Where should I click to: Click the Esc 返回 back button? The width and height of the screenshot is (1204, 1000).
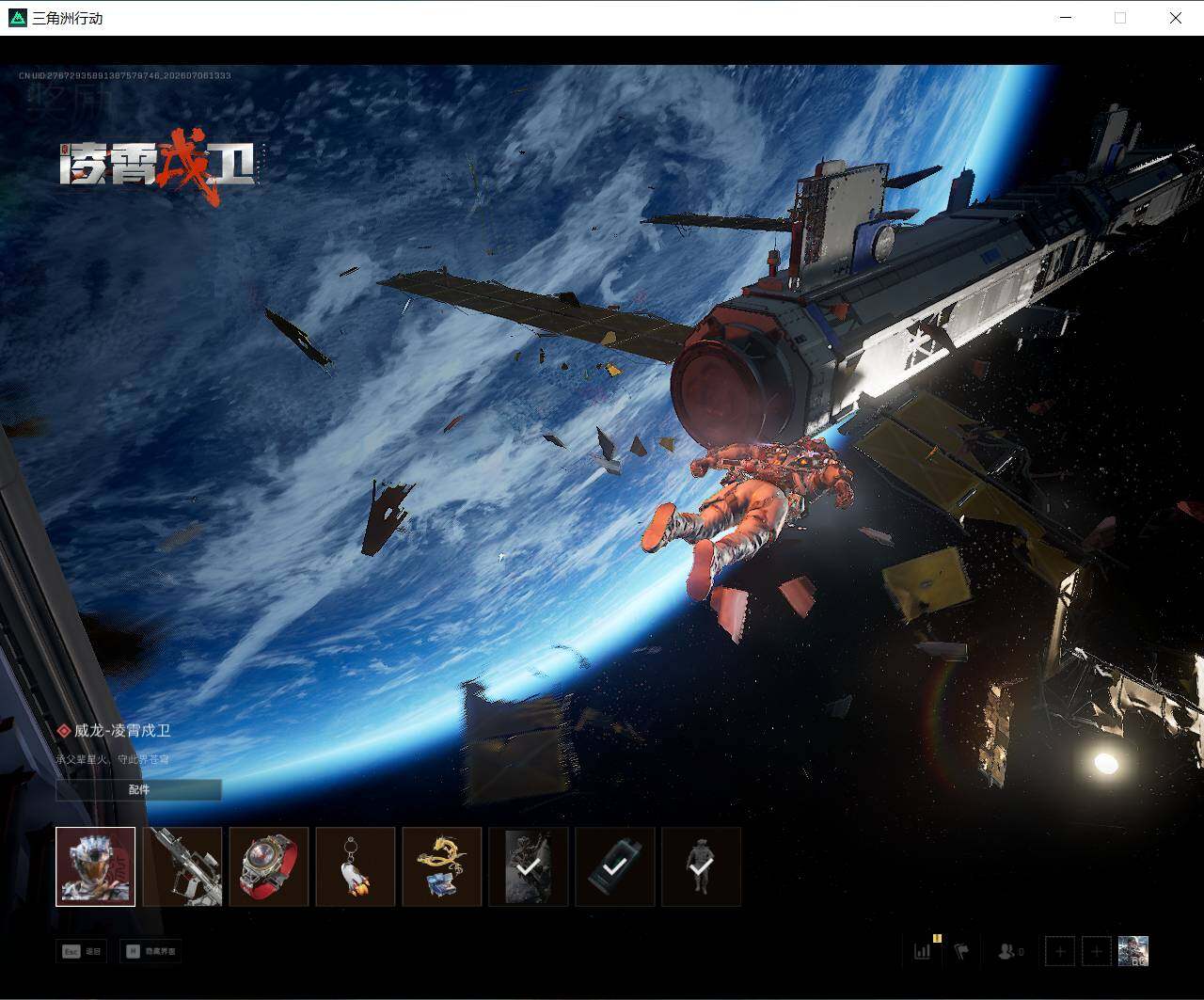[81, 951]
